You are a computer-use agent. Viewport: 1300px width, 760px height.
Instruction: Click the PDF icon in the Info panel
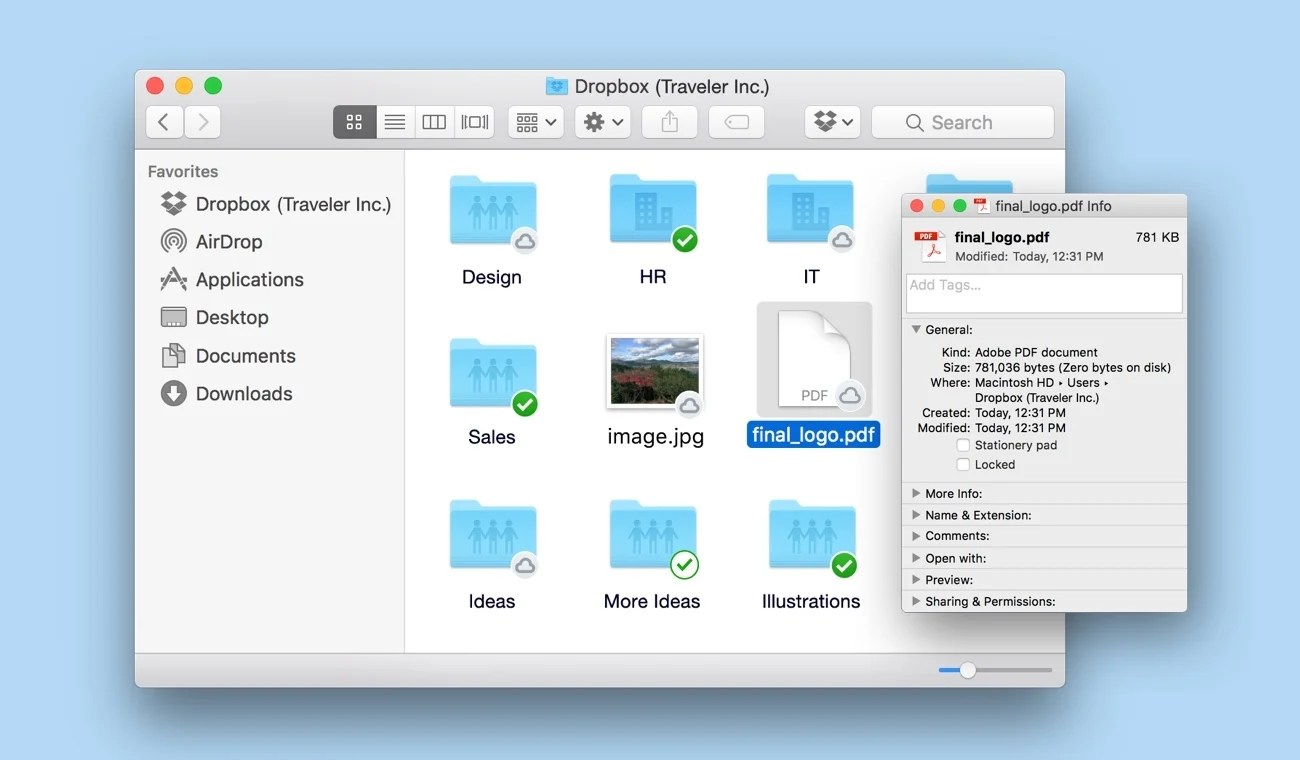(x=931, y=245)
